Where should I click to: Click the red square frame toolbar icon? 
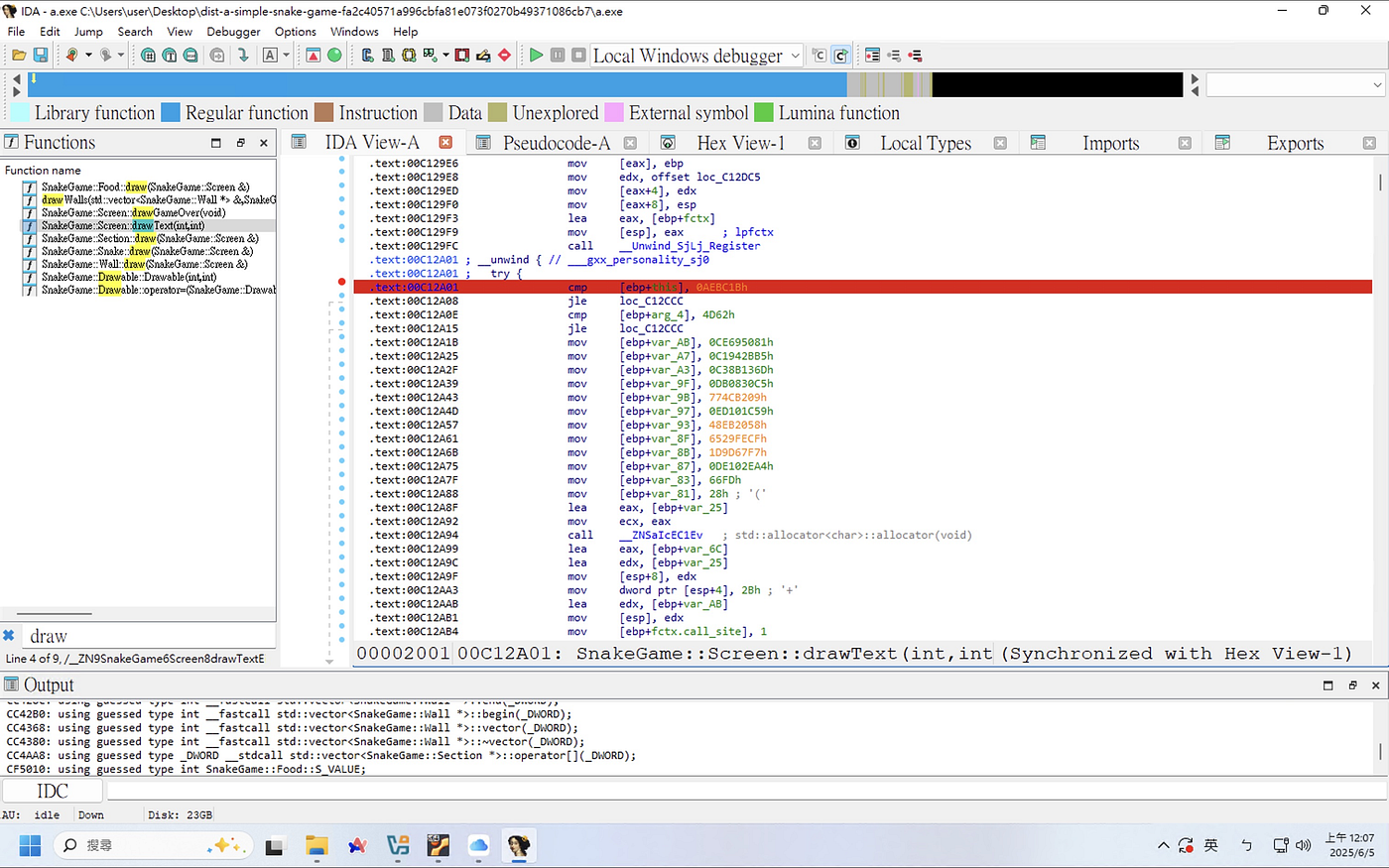click(x=462, y=56)
